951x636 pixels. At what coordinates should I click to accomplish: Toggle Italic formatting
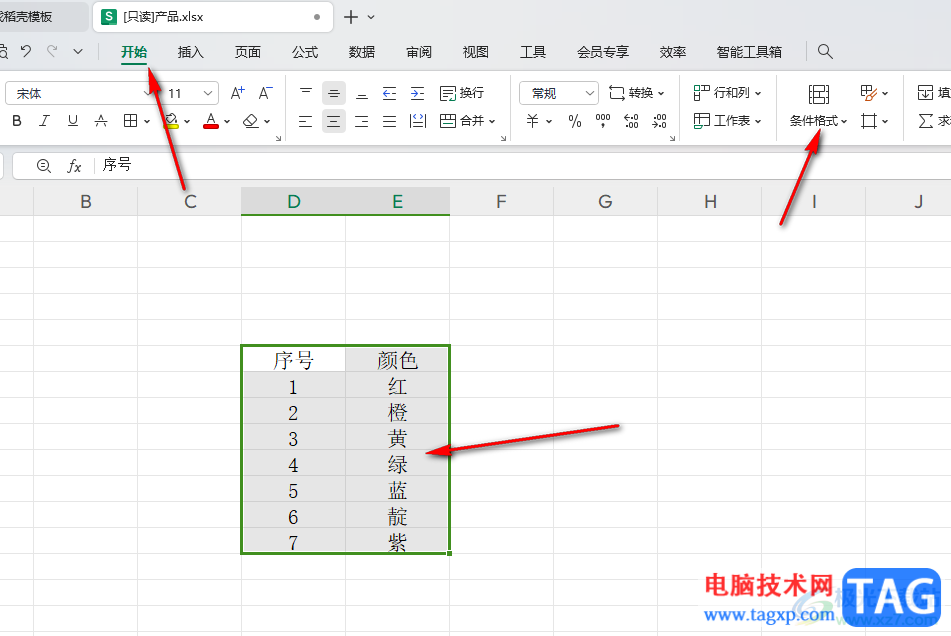[x=44, y=121]
